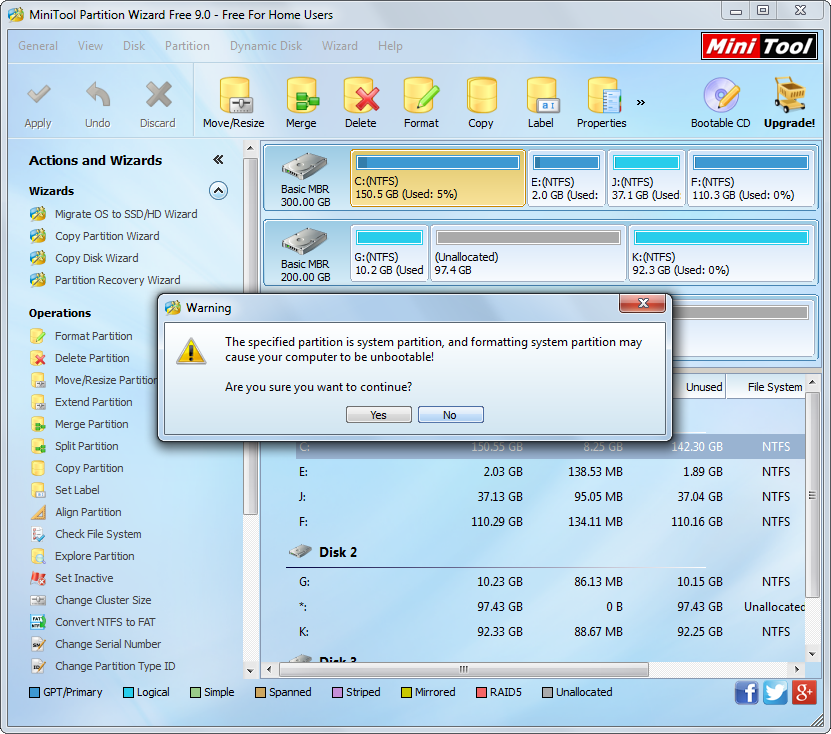Click the File System column header

766,387
